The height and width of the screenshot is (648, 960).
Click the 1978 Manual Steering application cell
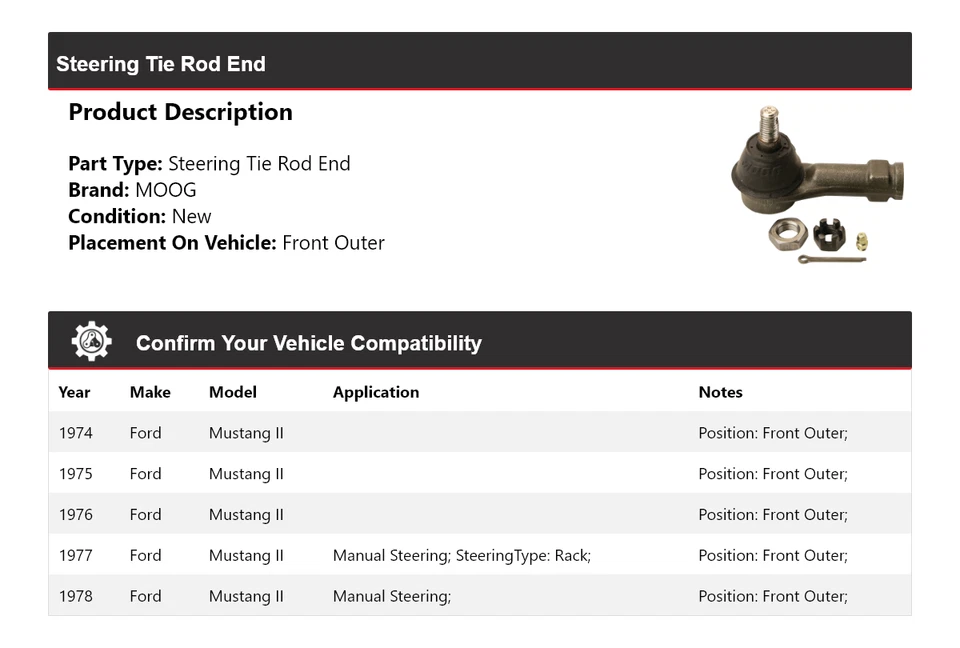click(x=391, y=597)
